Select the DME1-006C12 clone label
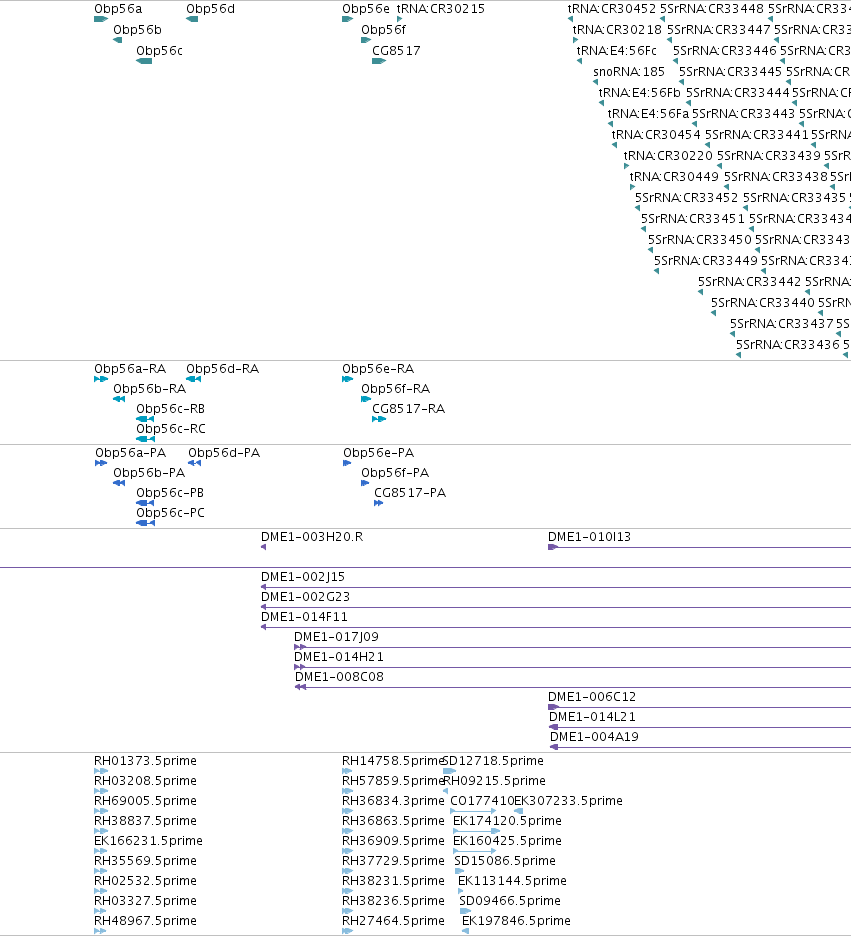Screen dimensions: 851x936 (592, 697)
